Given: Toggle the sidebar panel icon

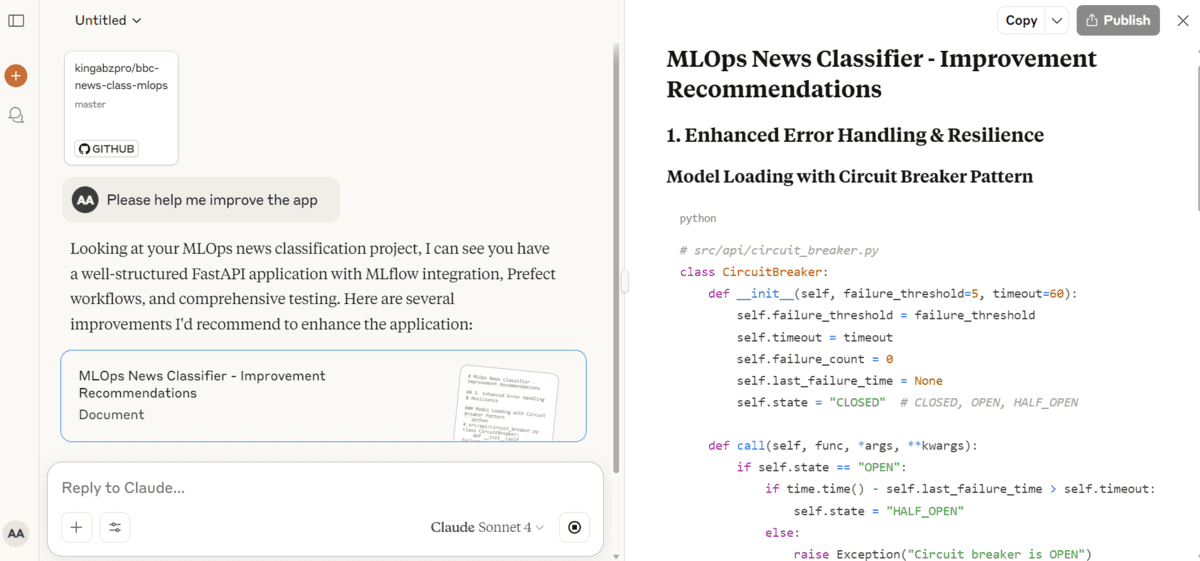Looking at the screenshot, I should pyautogui.click(x=16, y=20).
